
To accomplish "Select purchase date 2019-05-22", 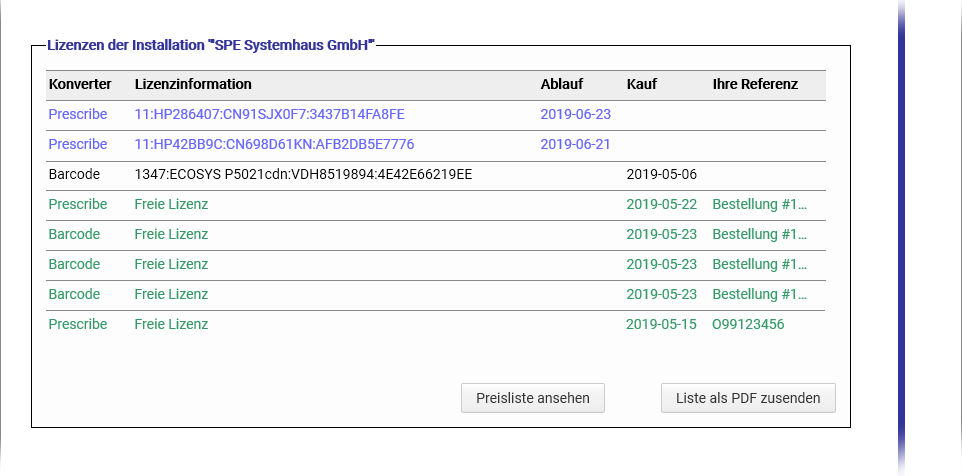I will 661,204.
